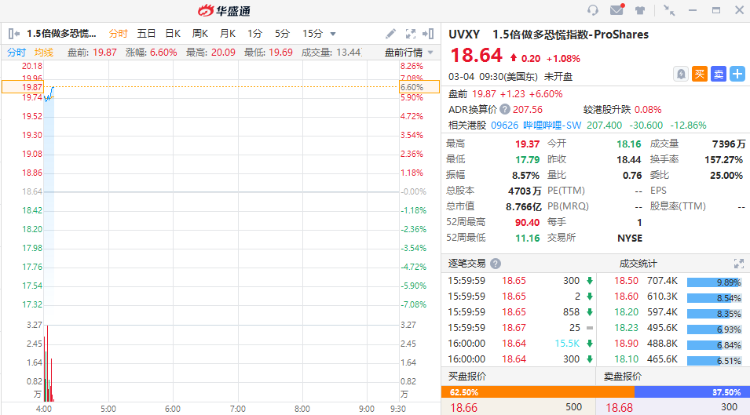Image resolution: width=750 pixels, height=415 pixels.
Task: Click the 19.87 price marker on chart axis
Action: point(23,87)
